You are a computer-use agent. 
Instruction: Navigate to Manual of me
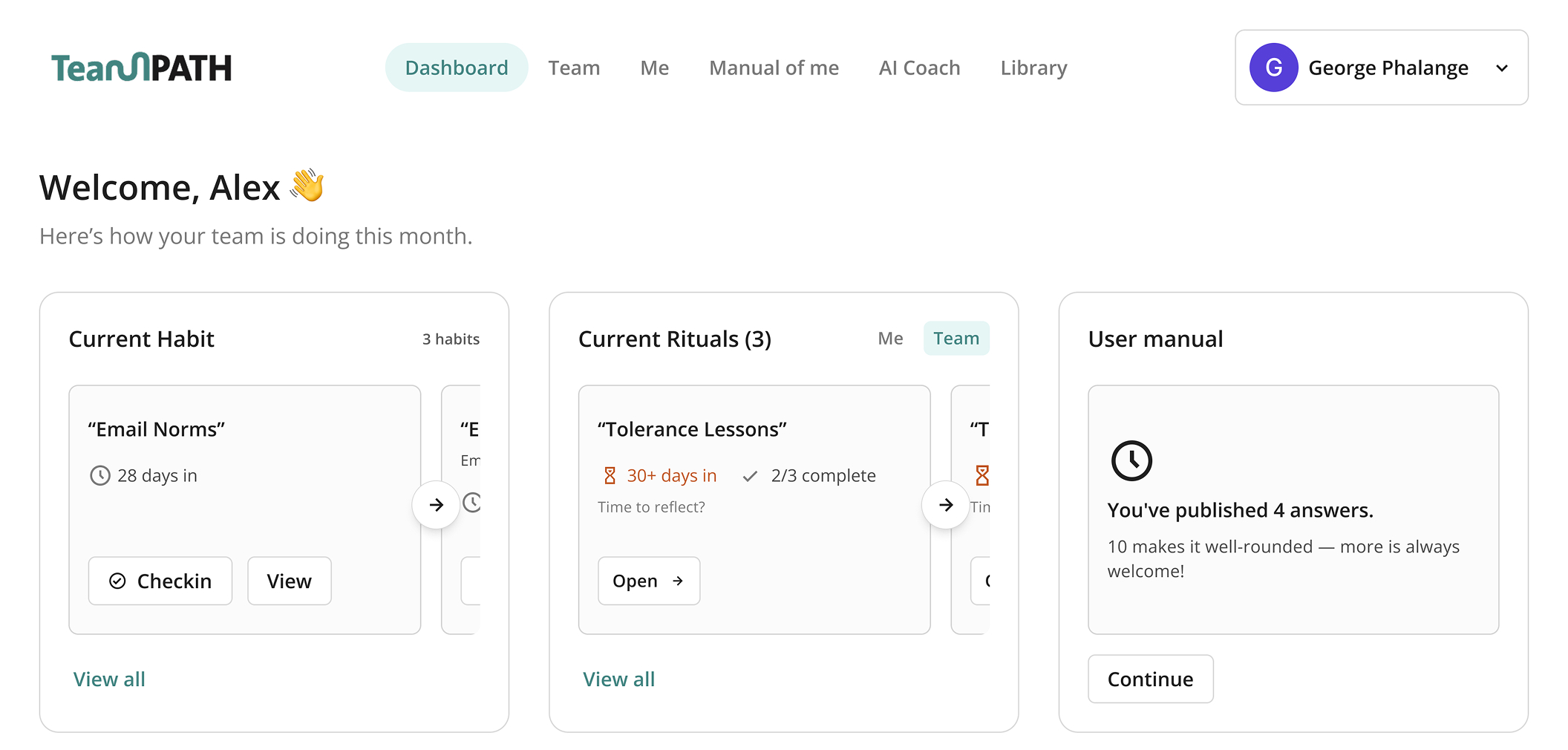pos(774,68)
